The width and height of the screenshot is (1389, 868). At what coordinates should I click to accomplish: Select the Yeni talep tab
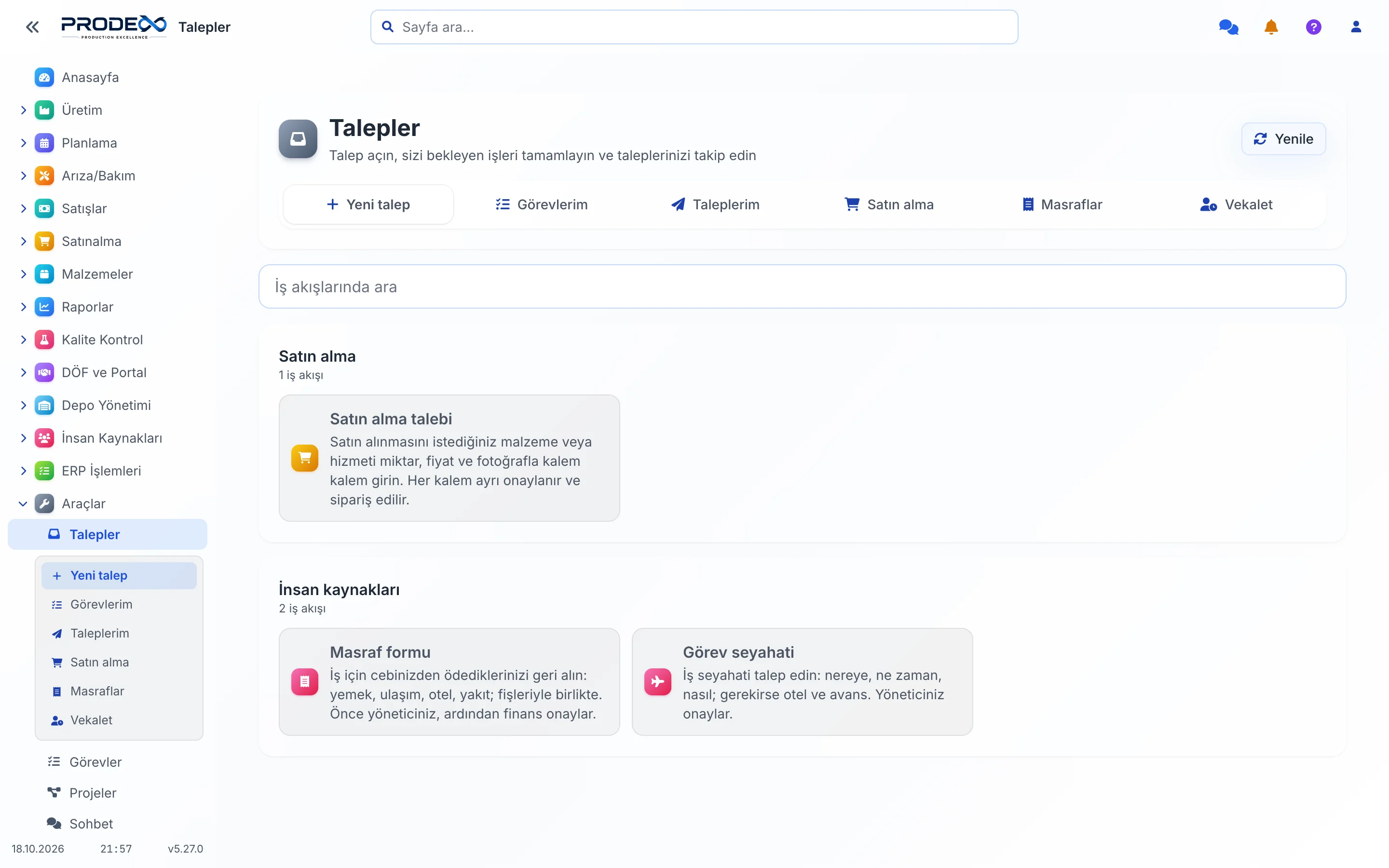click(368, 204)
